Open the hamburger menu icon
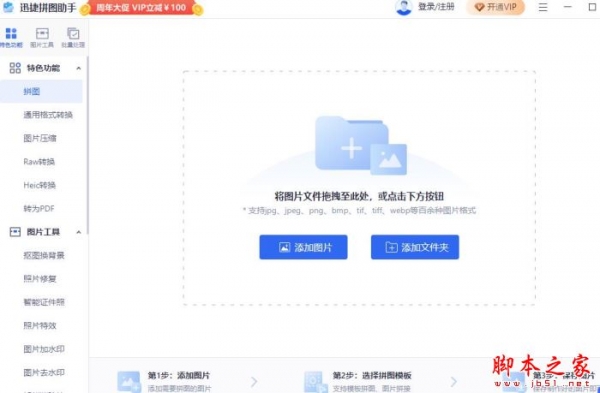 (x=543, y=7)
